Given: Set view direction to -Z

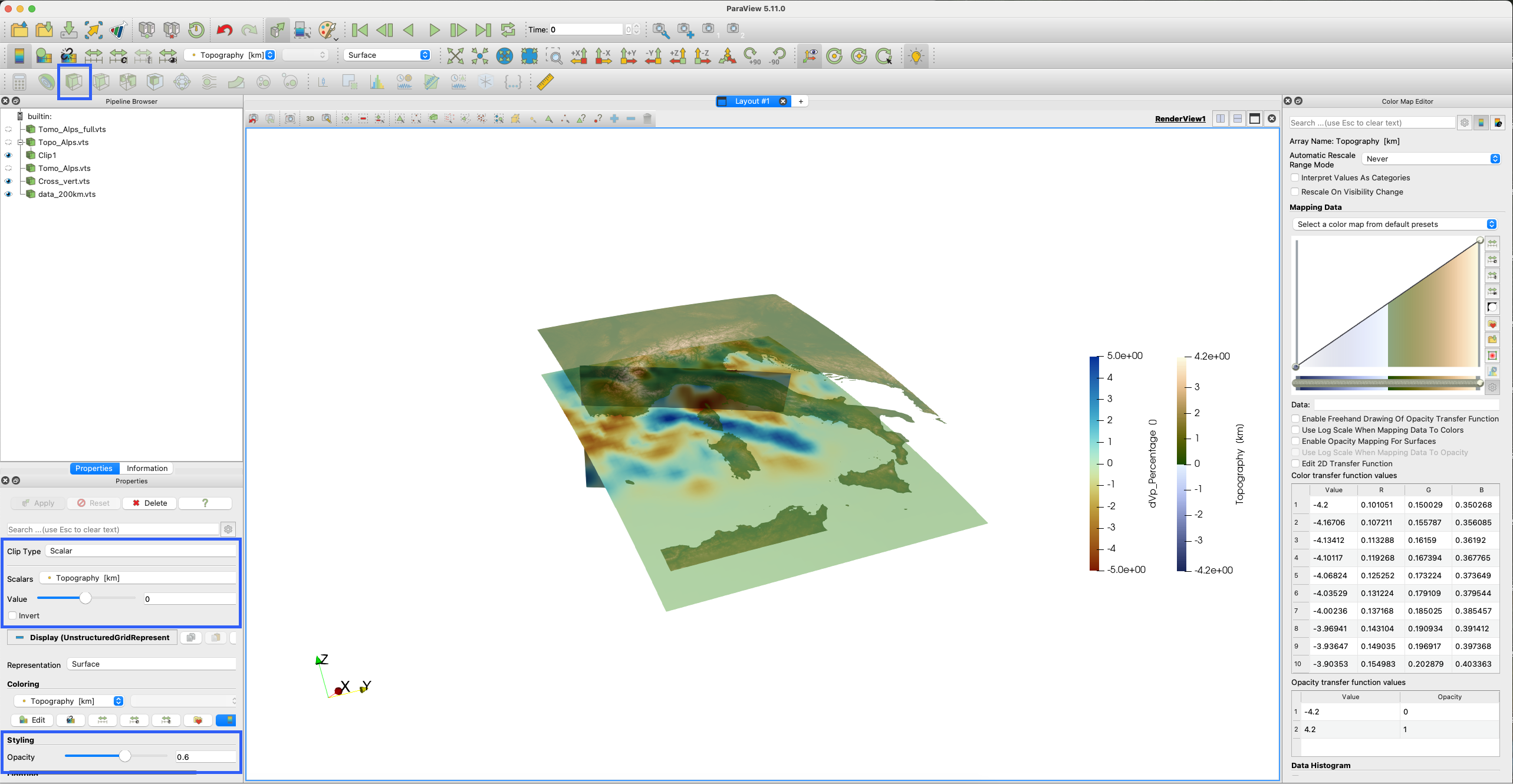Looking at the screenshot, I should point(702,56).
